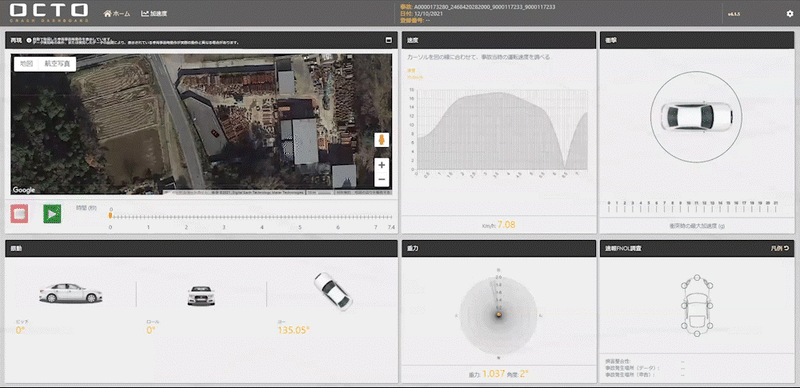Play the crash replay
Image resolution: width=800 pixels, height=388 pixels.
point(52,213)
